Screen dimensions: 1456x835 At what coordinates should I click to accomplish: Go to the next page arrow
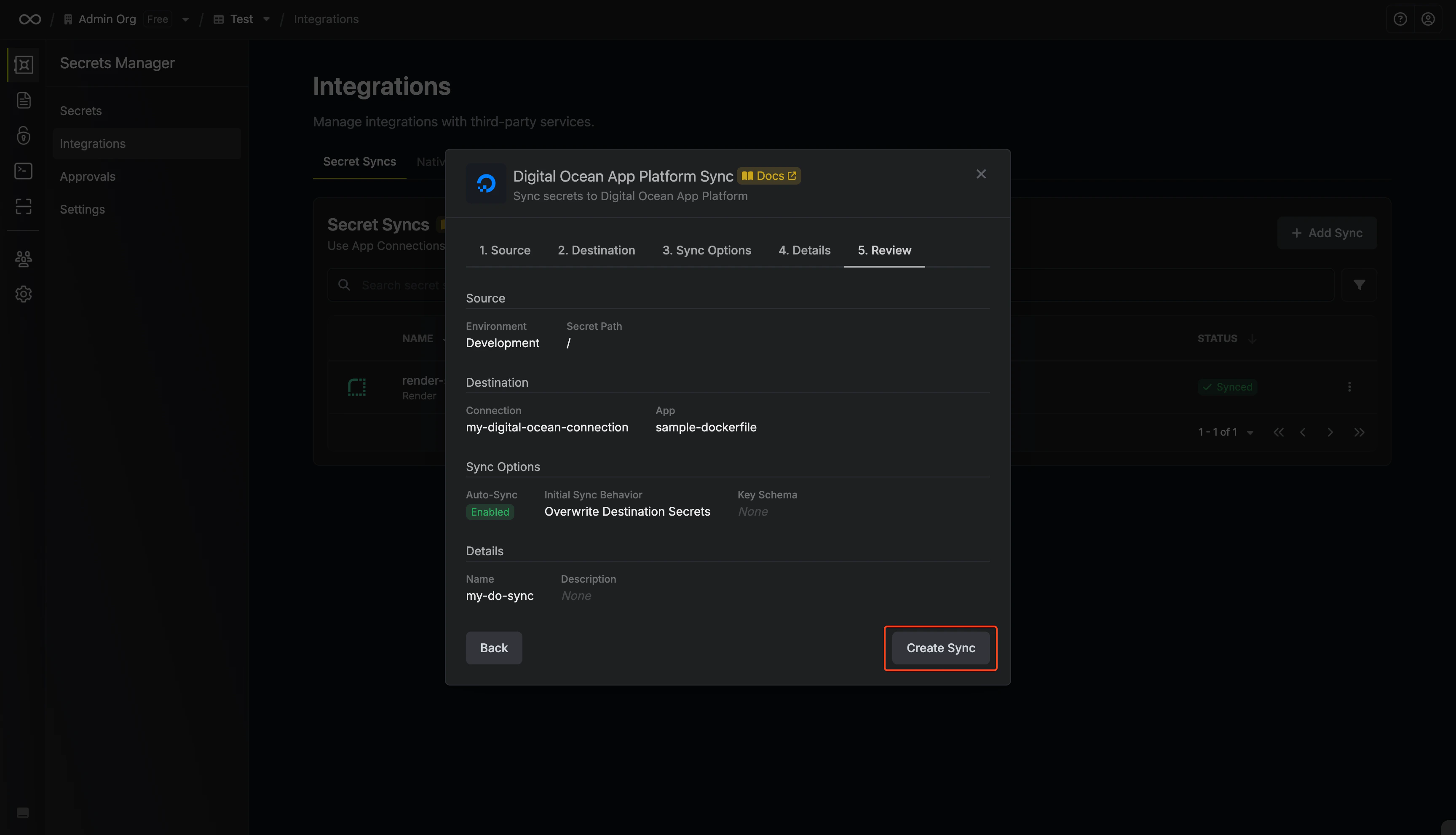[1330, 432]
